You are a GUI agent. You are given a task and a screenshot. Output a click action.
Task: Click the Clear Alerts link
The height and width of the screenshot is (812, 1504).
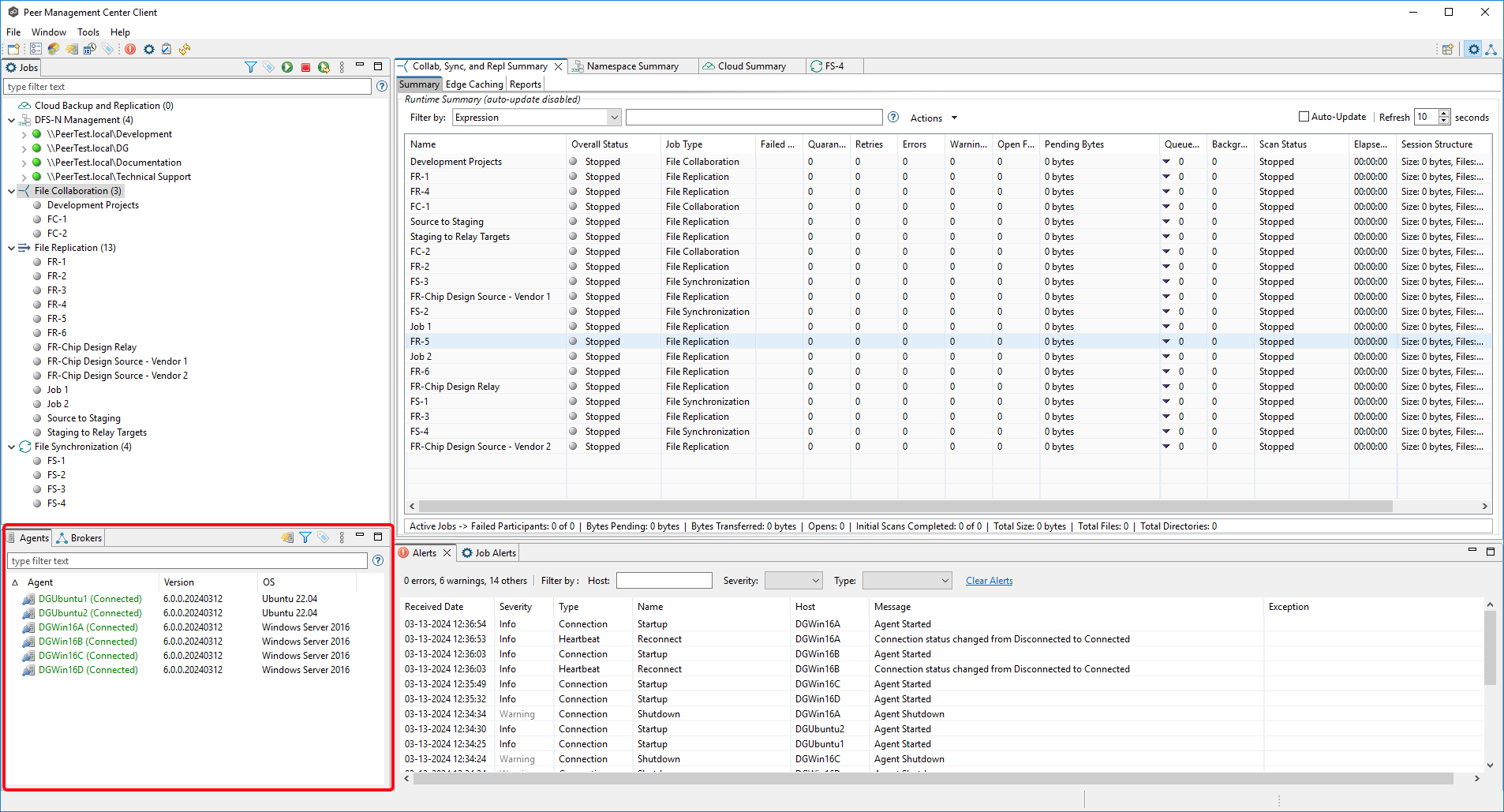[989, 581]
